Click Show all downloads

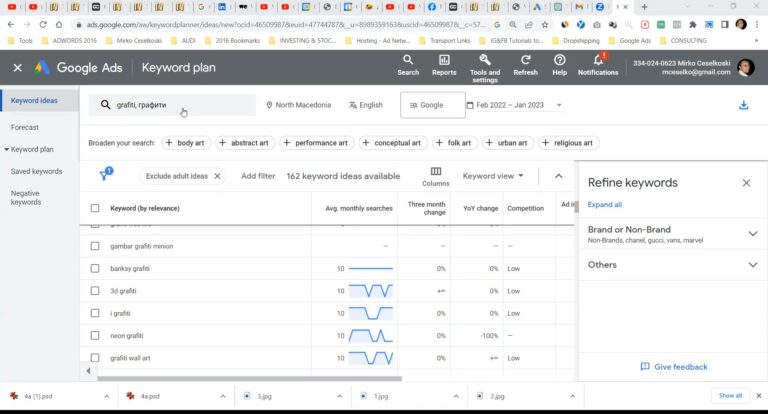click(x=730, y=395)
